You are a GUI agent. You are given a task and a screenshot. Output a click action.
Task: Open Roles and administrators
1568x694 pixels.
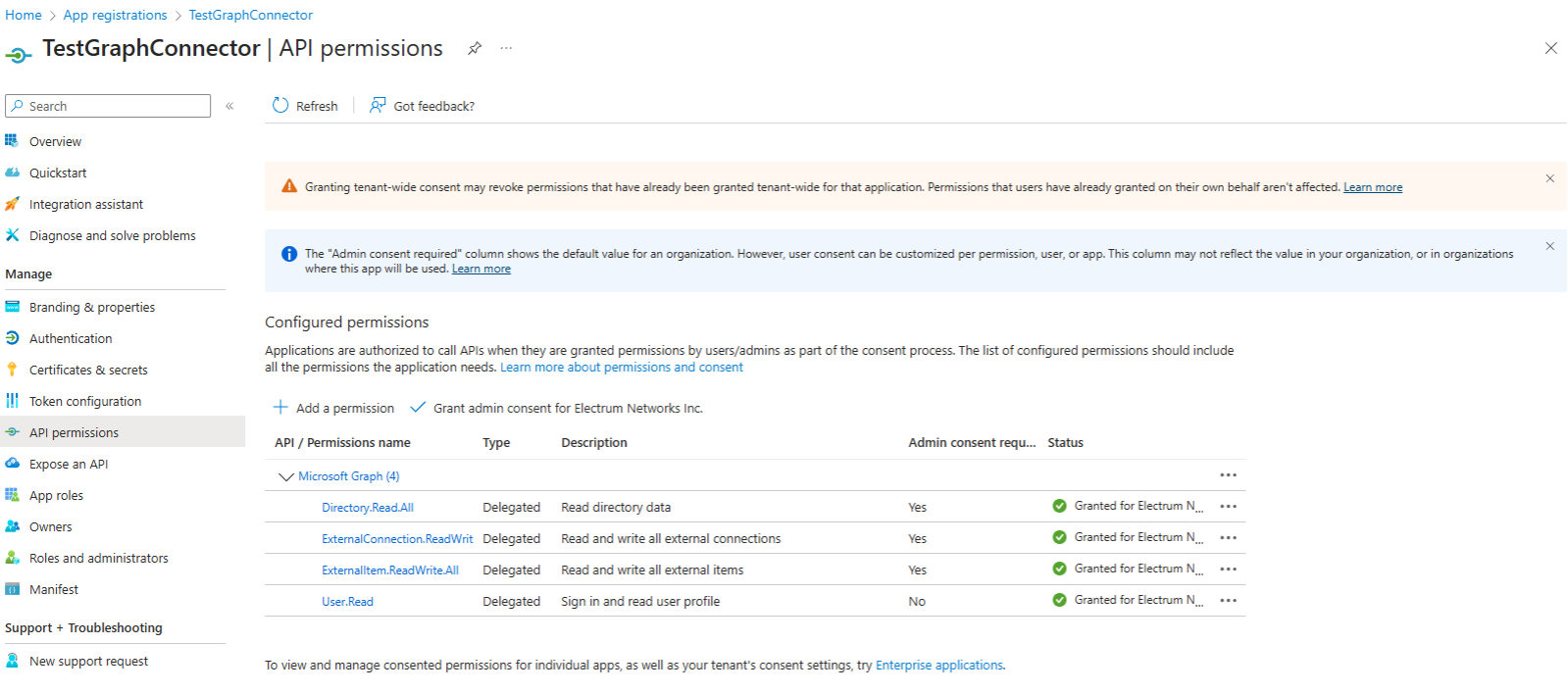99,558
